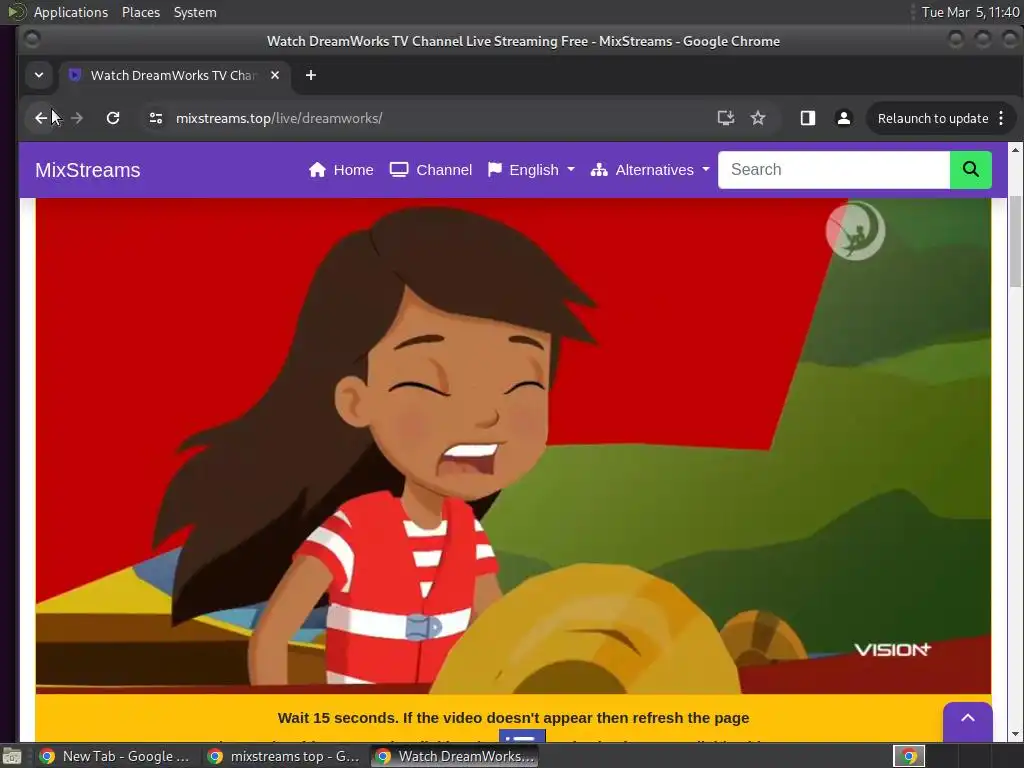The image size is (1024, 768).
Task: Click the Wait 15 seconds notice text
Action: point(513,718)
